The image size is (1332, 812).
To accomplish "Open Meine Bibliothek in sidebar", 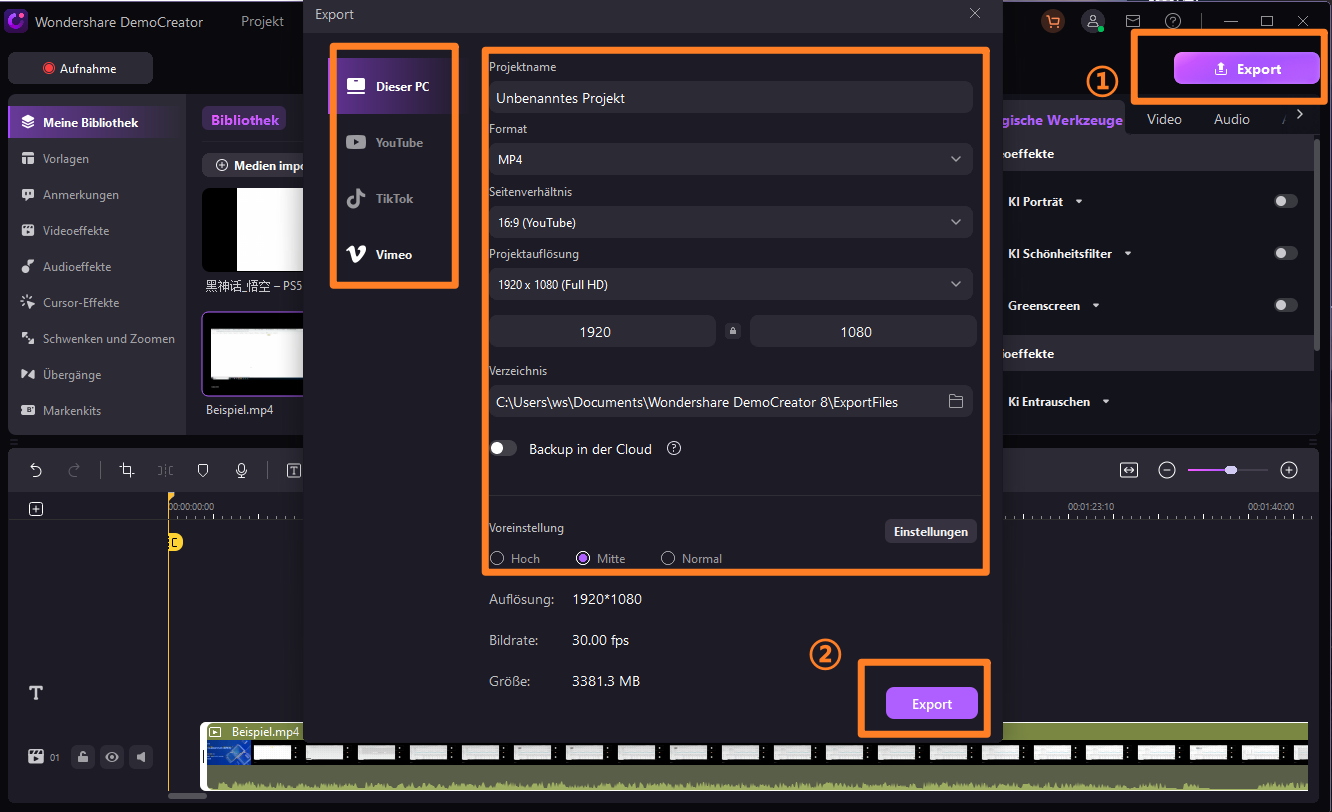I will pos(92,122).
